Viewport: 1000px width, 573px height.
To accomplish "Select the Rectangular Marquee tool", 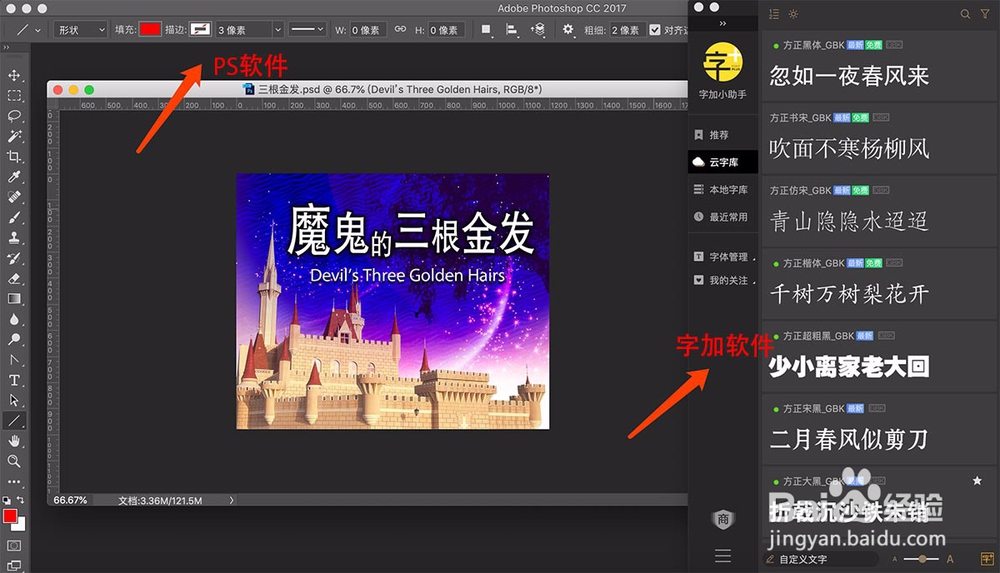I will pyautogui.click(x=14, y=96).
